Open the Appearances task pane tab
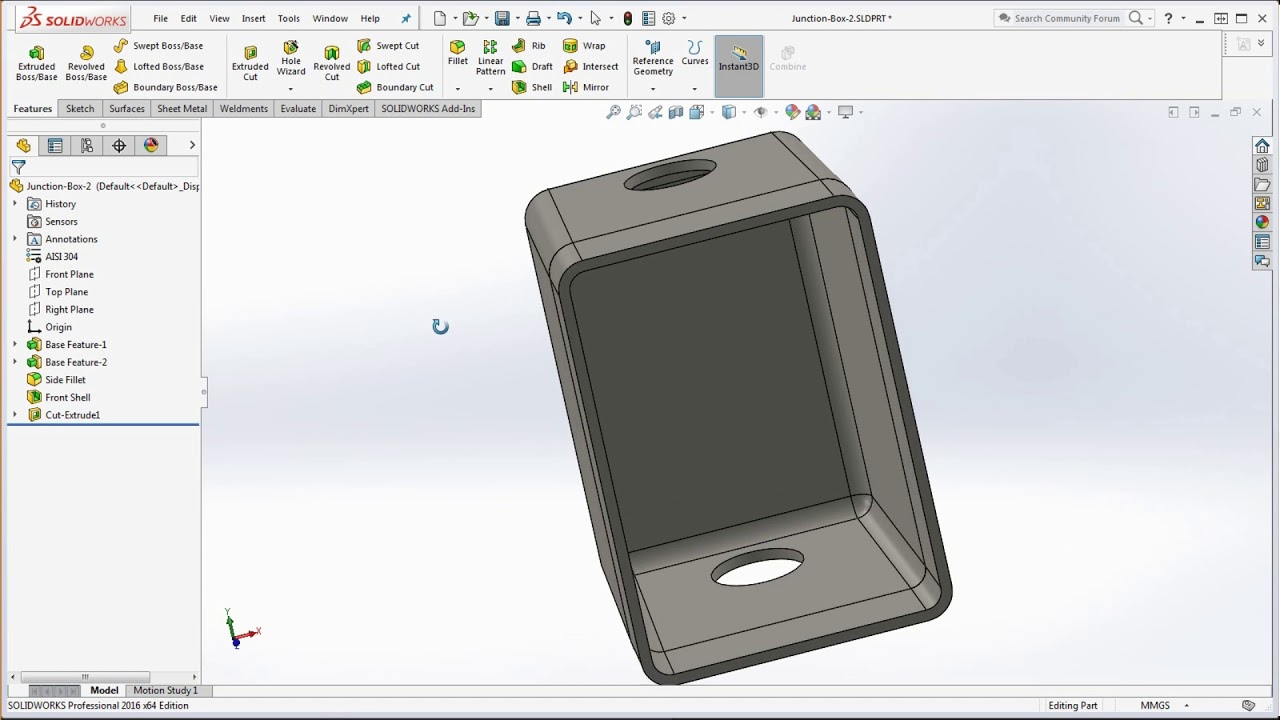Screen dimensions: 1280x720 (1262, 222)
